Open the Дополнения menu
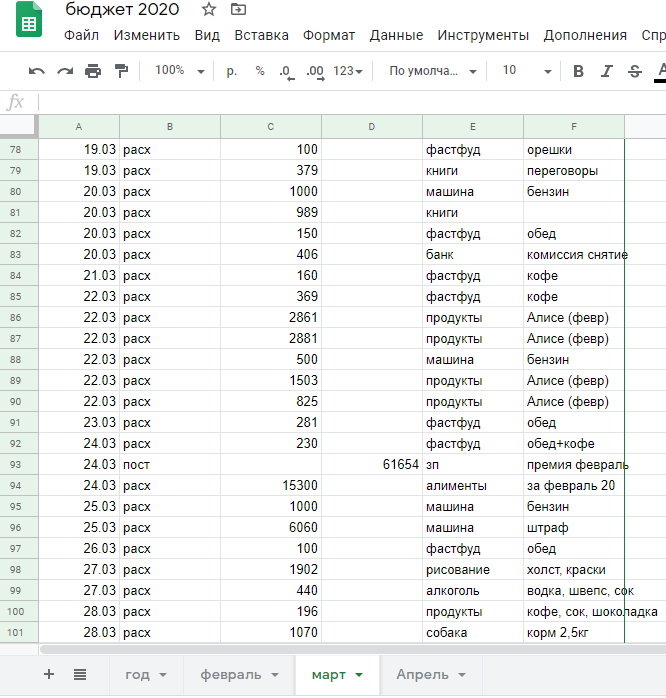 click(585, 35)
